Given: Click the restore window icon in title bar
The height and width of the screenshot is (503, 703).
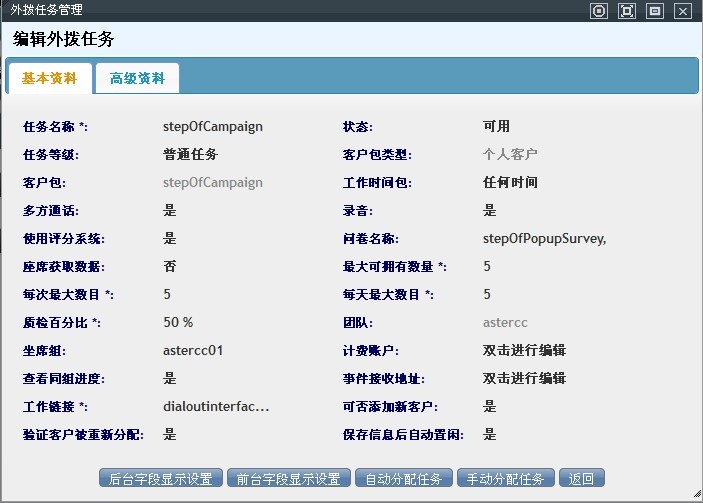Looking at the screenshot, I should (655, 11).
